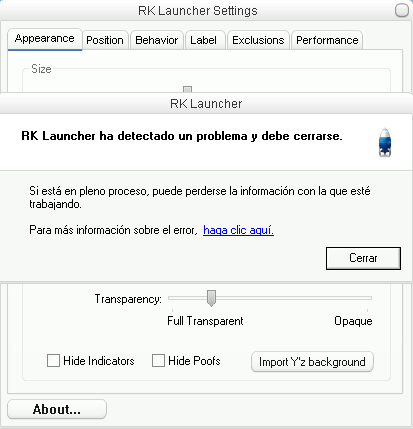This screenshot has height=429, width=413.
Task: Click the Full Transparent end of slider track
Action: (x=172, y=298)
